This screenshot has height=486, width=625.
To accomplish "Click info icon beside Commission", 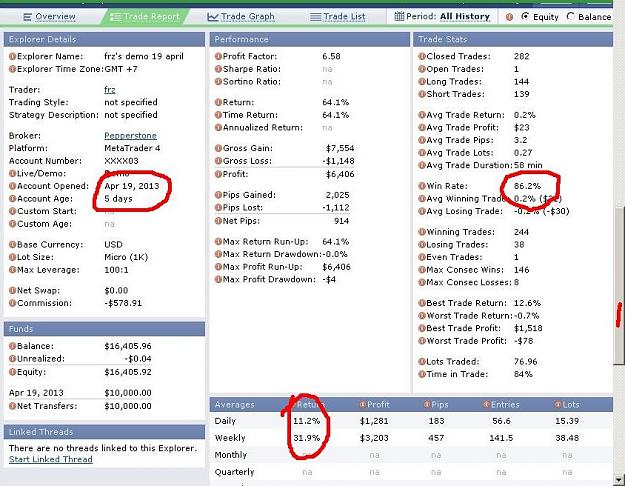I will click(x=12, y=303).
